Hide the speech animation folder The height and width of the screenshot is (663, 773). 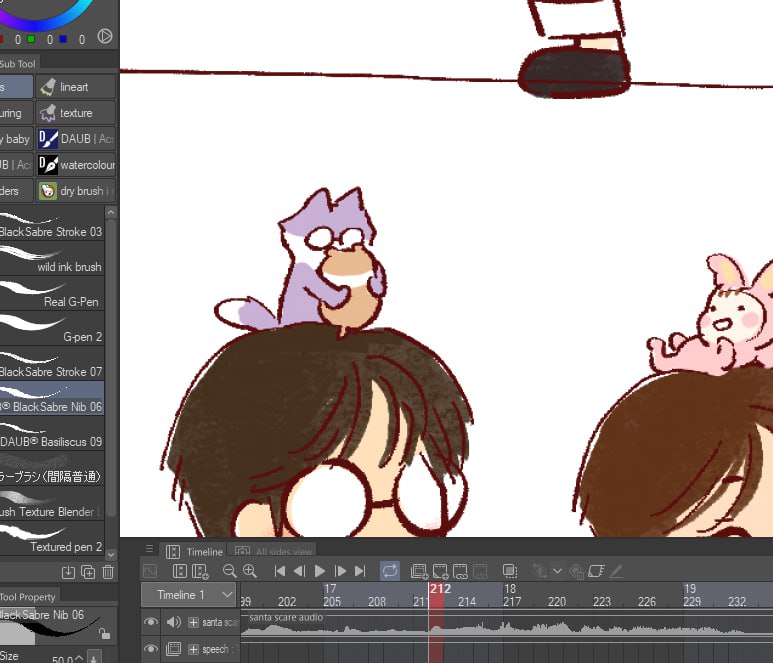point(151,649)
